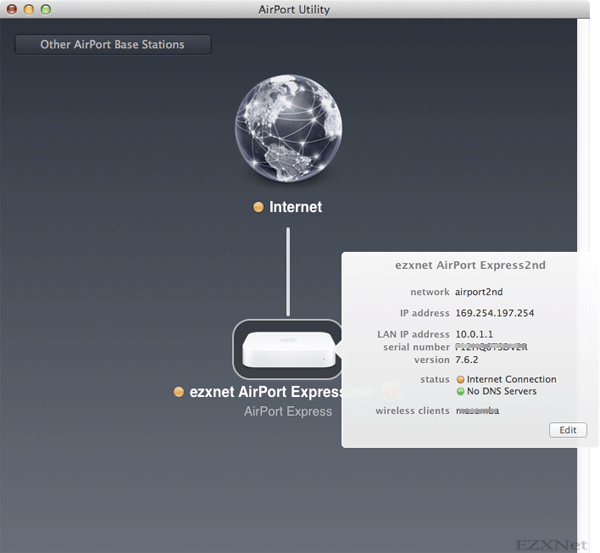Click the green No DNS Servers indicator
Viewport: 600px width, 553px height.
(460, 392)
